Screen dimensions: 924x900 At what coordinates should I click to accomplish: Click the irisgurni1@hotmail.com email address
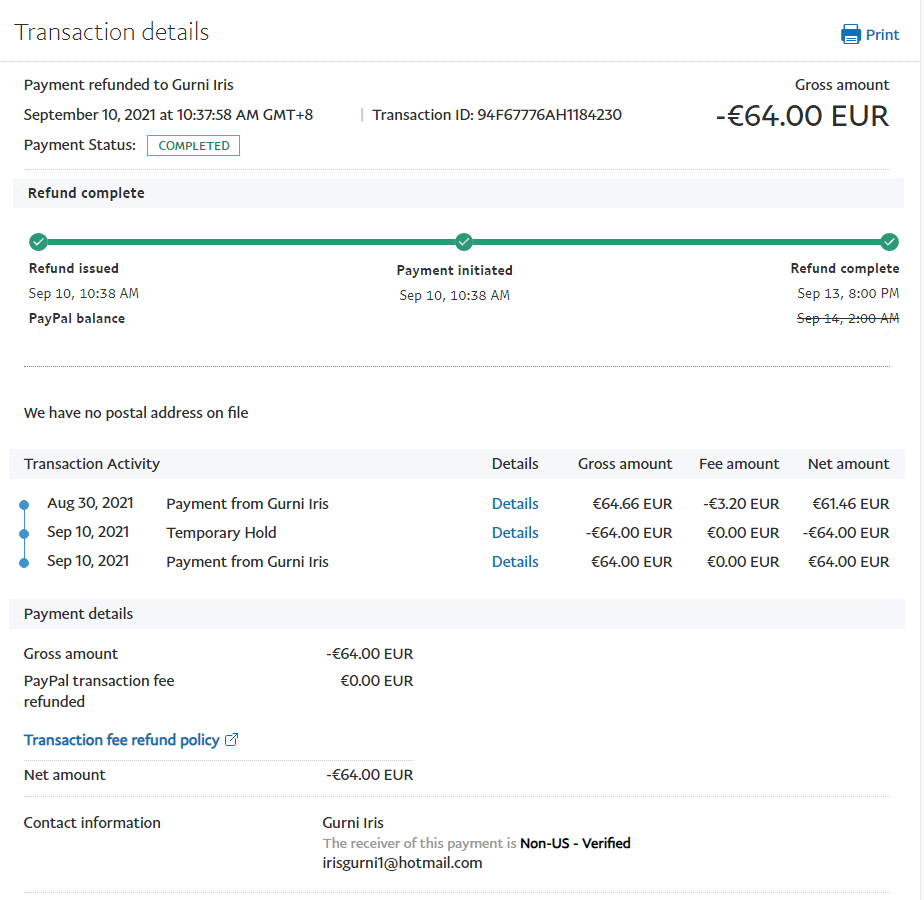[402, 862]
